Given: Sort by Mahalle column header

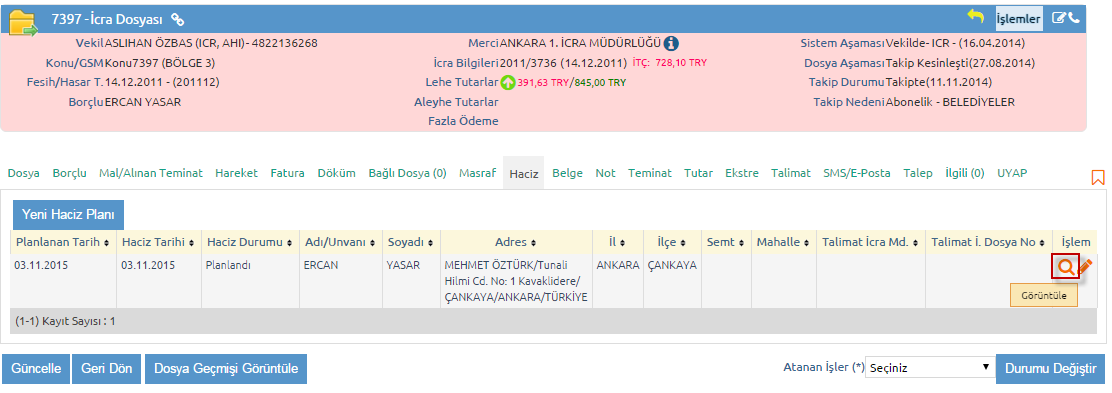Looking at the screenshot, I should click(783, 243).
